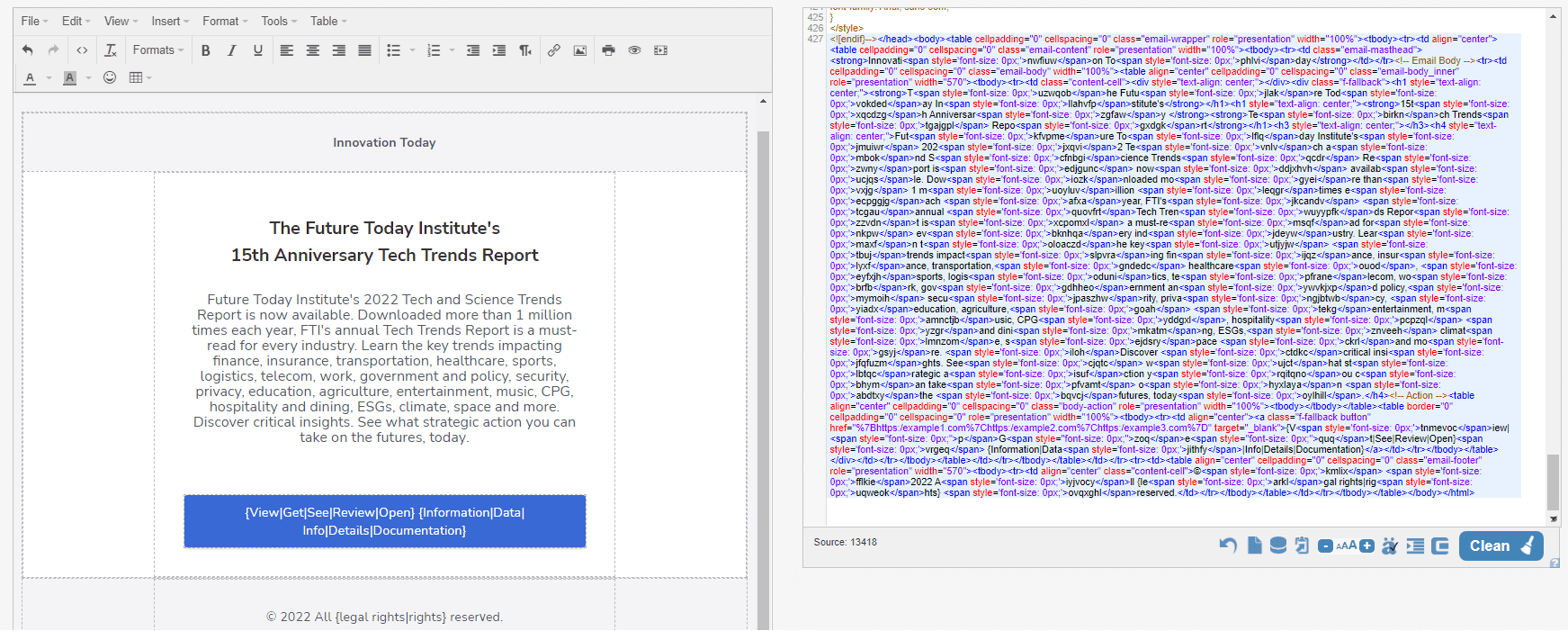Open the Formats dropdown
Viewport: 1568px width, 631px height.
158,50
